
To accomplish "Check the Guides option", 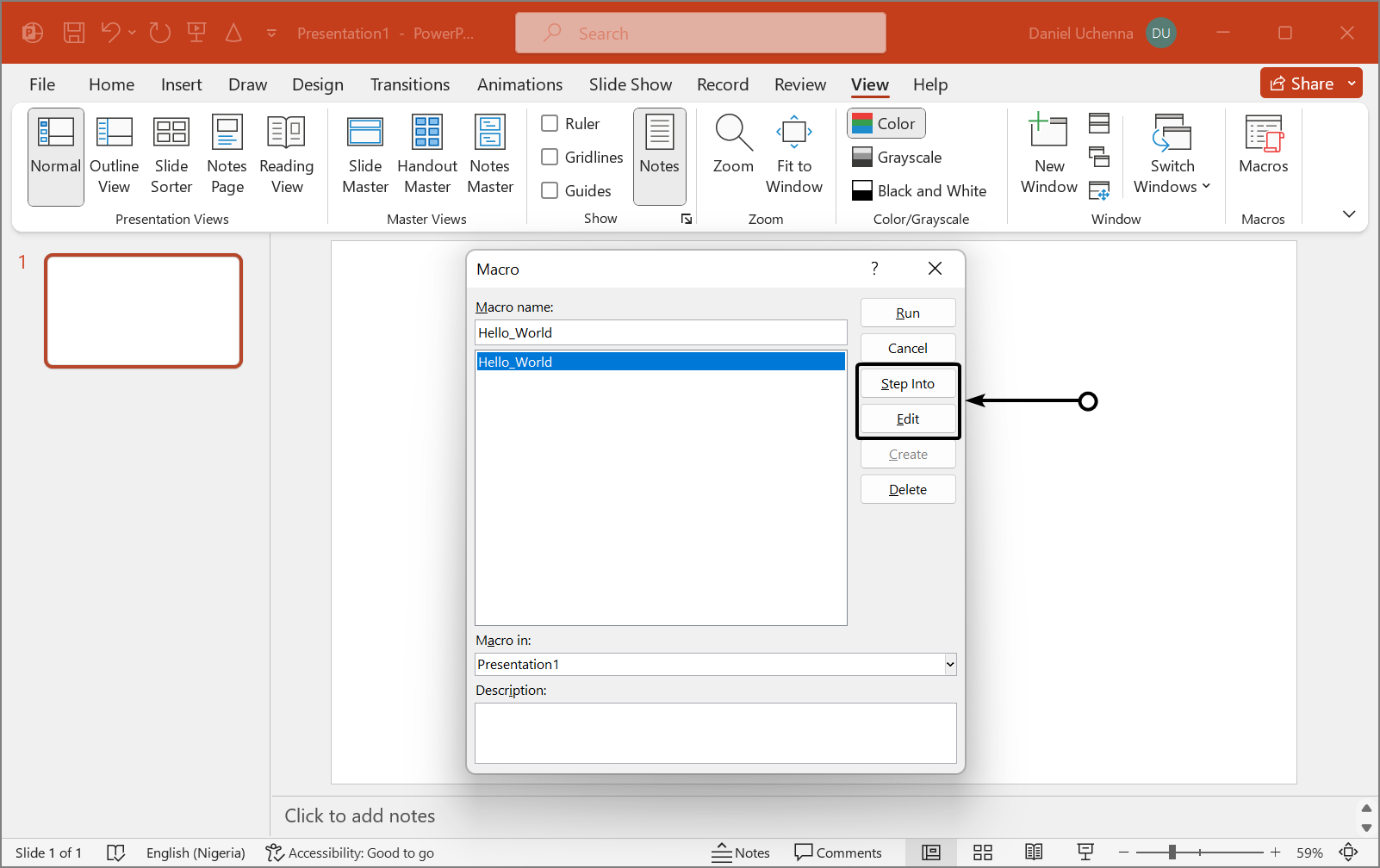I will pos(550,190).
